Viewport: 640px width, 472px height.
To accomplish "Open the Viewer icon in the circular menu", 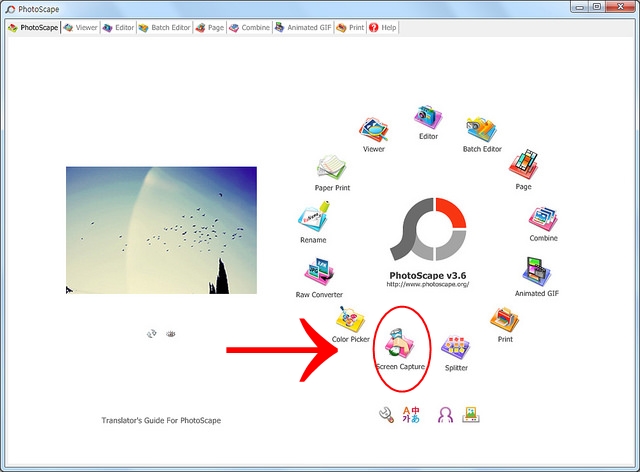I will pos(373,131).
